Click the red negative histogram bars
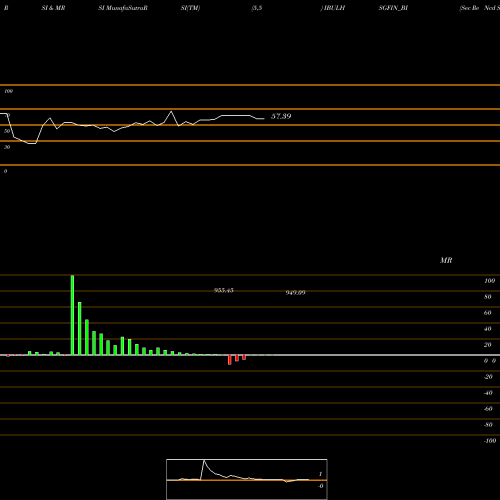The width and height of the screenshot is (500, 500). pyautogui.click(x=237, y=359)
